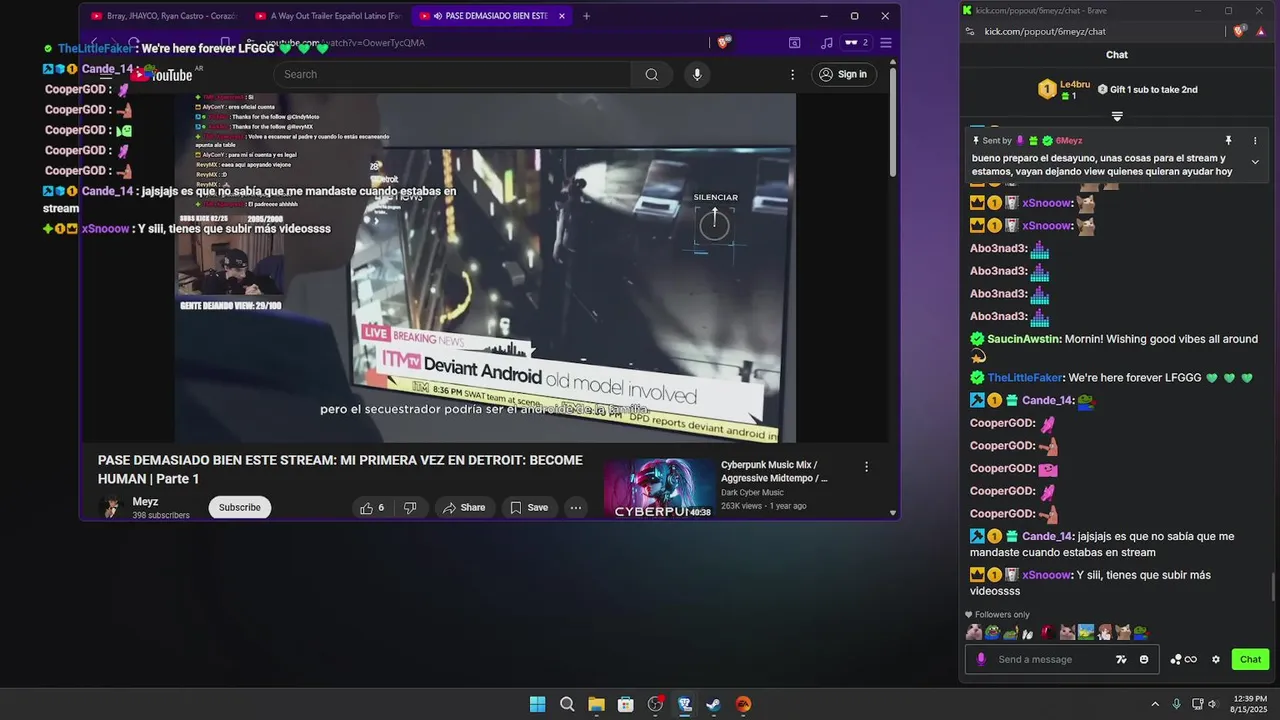Open Kick chat settings gear
This screenshot has height=720, width=1280.
(x=1216, y=659)
